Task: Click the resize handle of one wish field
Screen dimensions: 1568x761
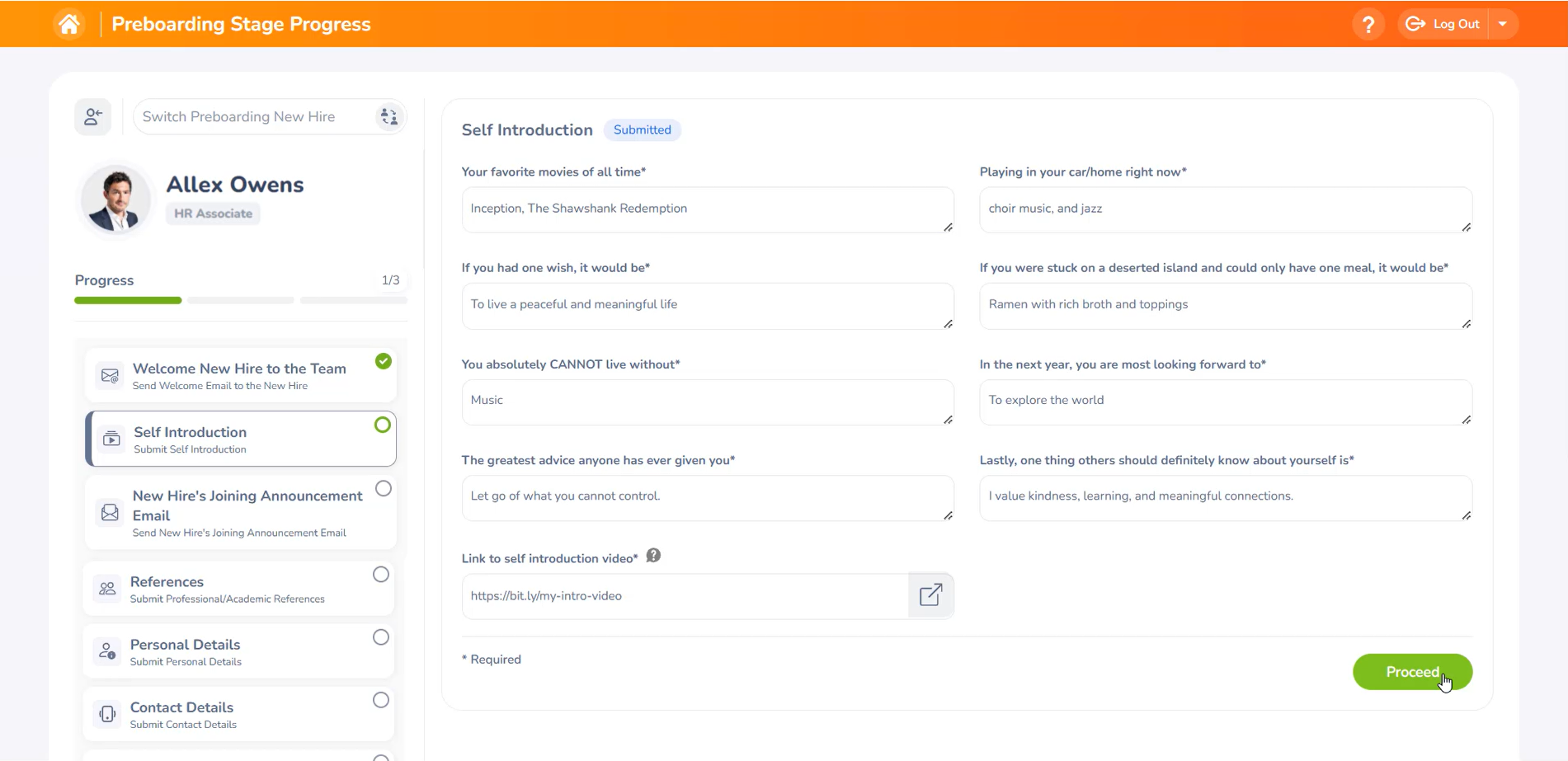Action: [948, 324]
